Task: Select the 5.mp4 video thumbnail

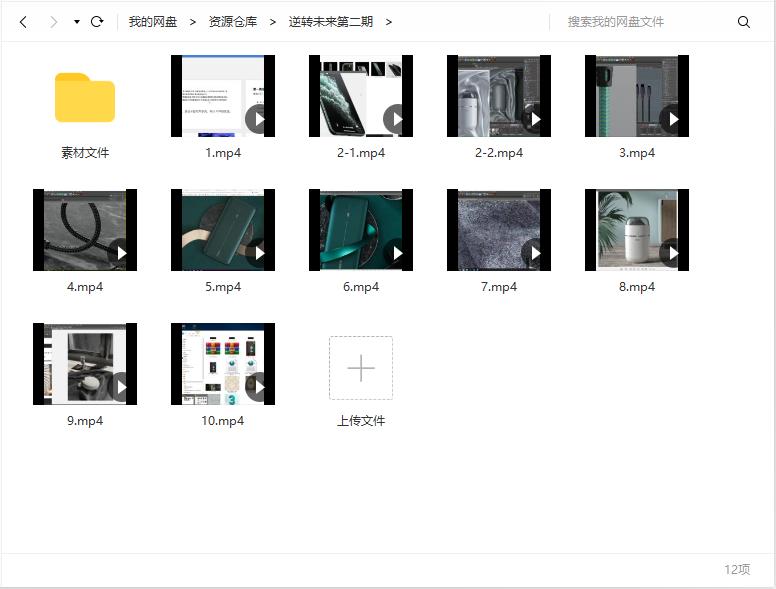Action: 222,230
